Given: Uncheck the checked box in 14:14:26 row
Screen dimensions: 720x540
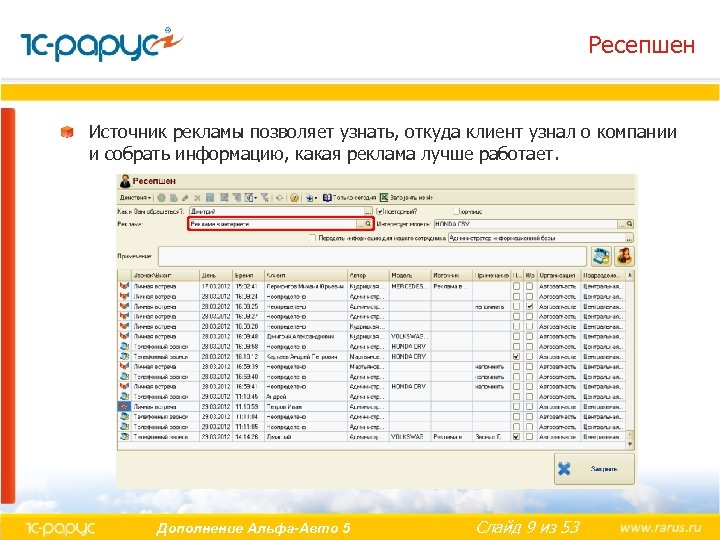Looking at the screenshot, I should (516, 437).
